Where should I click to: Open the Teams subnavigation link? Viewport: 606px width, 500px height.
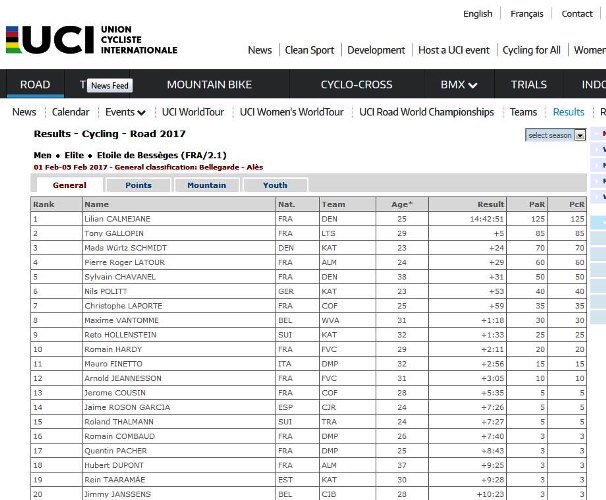pyautogui.click(x=523, y=112)
